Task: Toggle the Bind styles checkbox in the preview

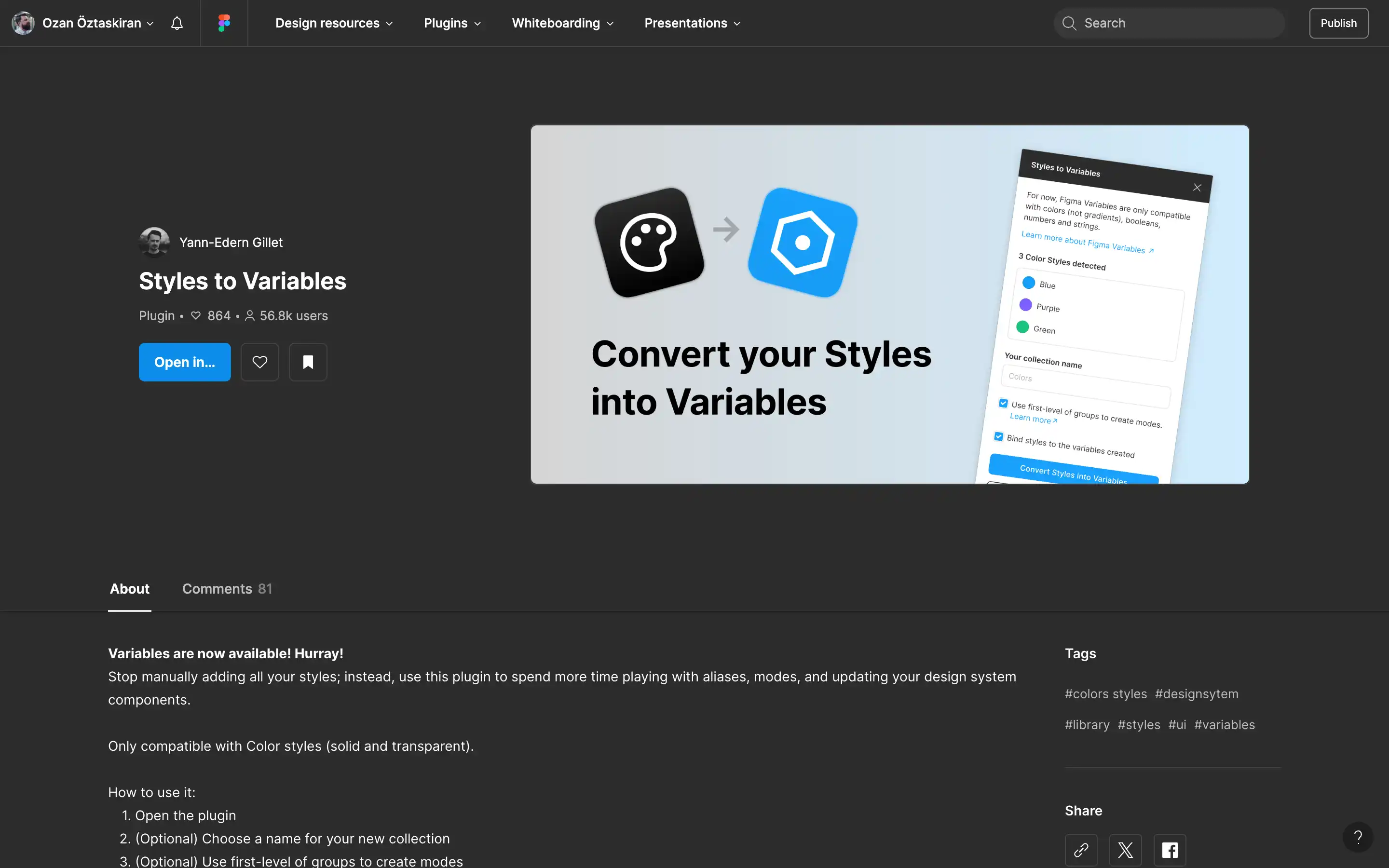Action: coord(998,436)
